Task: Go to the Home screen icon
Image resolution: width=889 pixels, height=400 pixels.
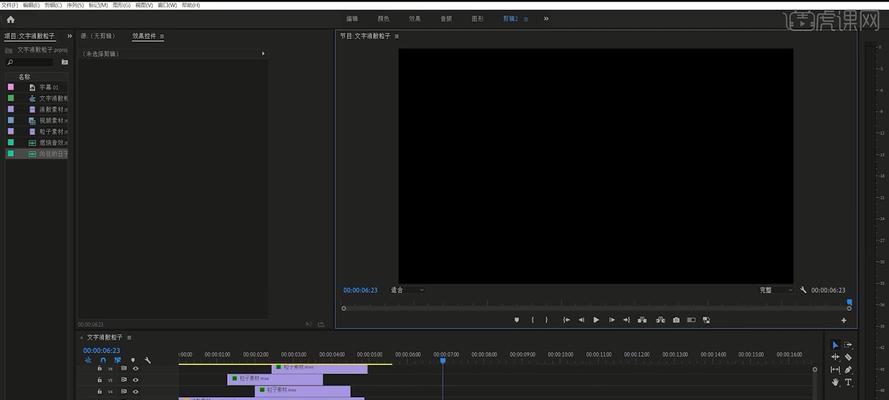Action: [x=10, y=19]
